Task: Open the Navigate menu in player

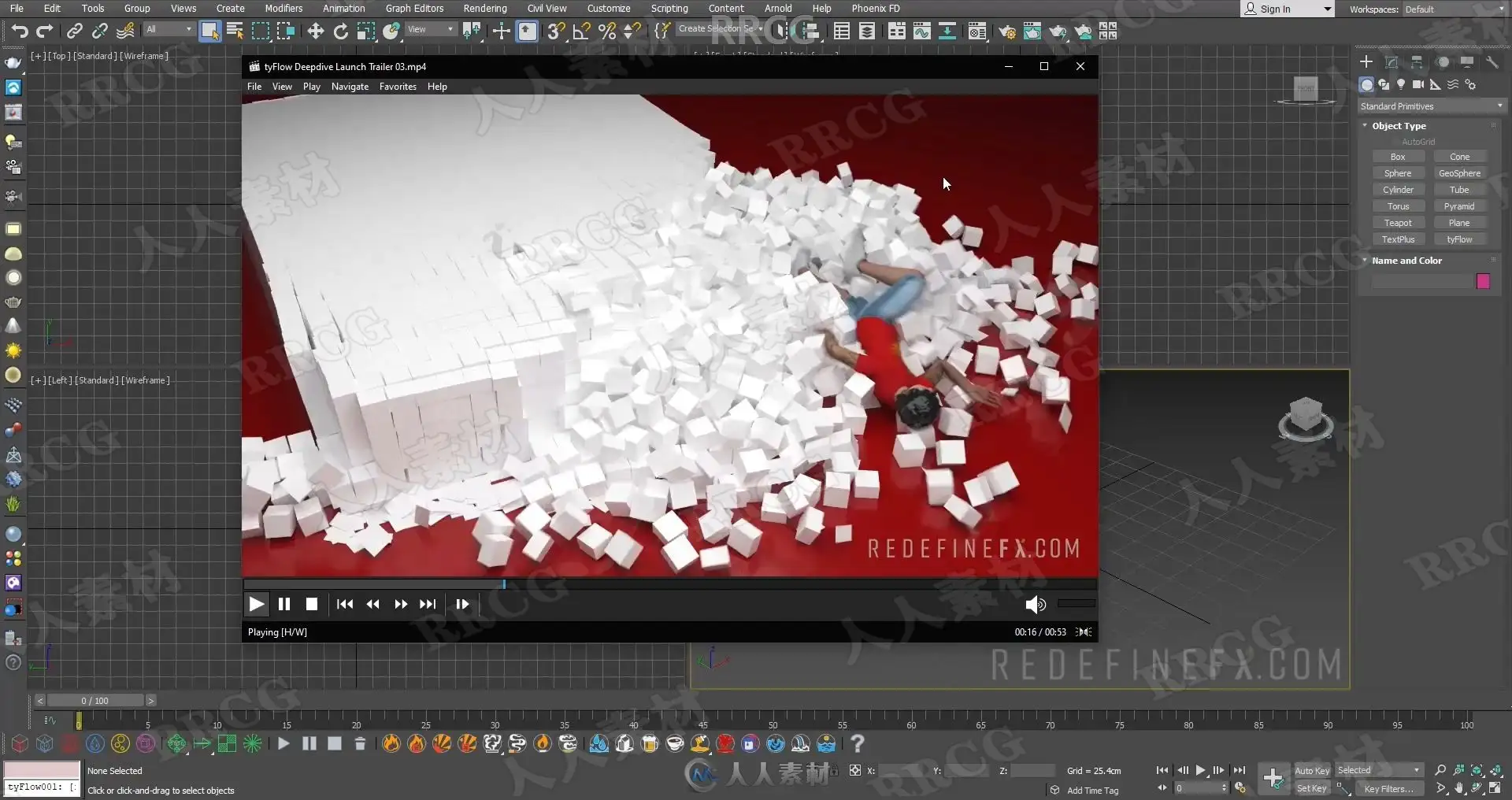Action: click(350, 87)
